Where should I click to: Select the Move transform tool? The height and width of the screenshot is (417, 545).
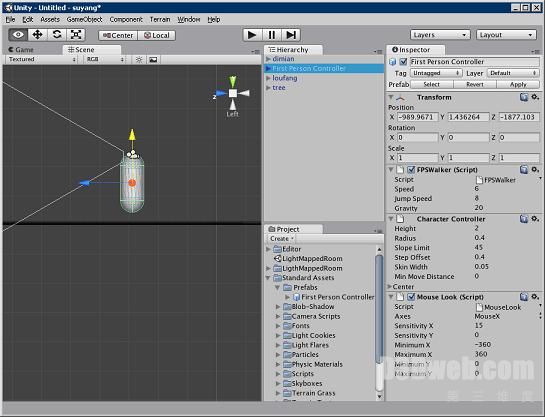pyautogui.click(x=37, y=34)
